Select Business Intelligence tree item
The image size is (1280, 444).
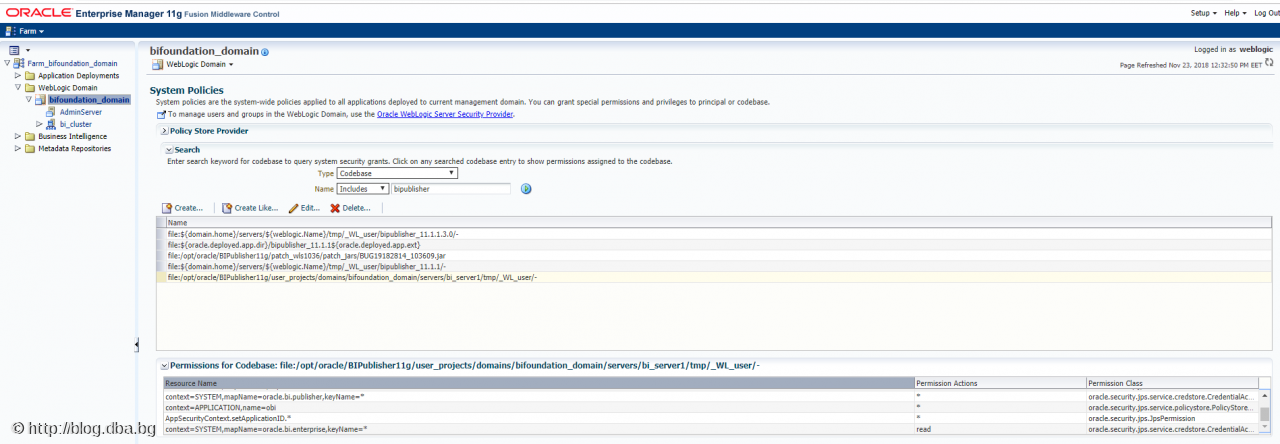72,136
